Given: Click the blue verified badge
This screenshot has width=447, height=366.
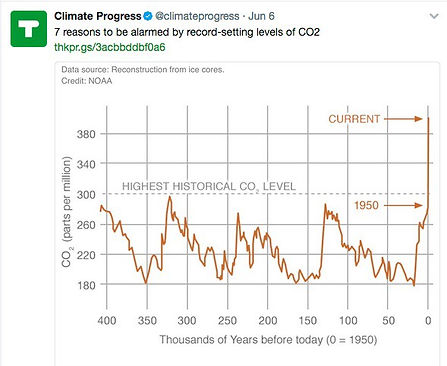Looking at the screenshot, I should click(x=148, y=16).
